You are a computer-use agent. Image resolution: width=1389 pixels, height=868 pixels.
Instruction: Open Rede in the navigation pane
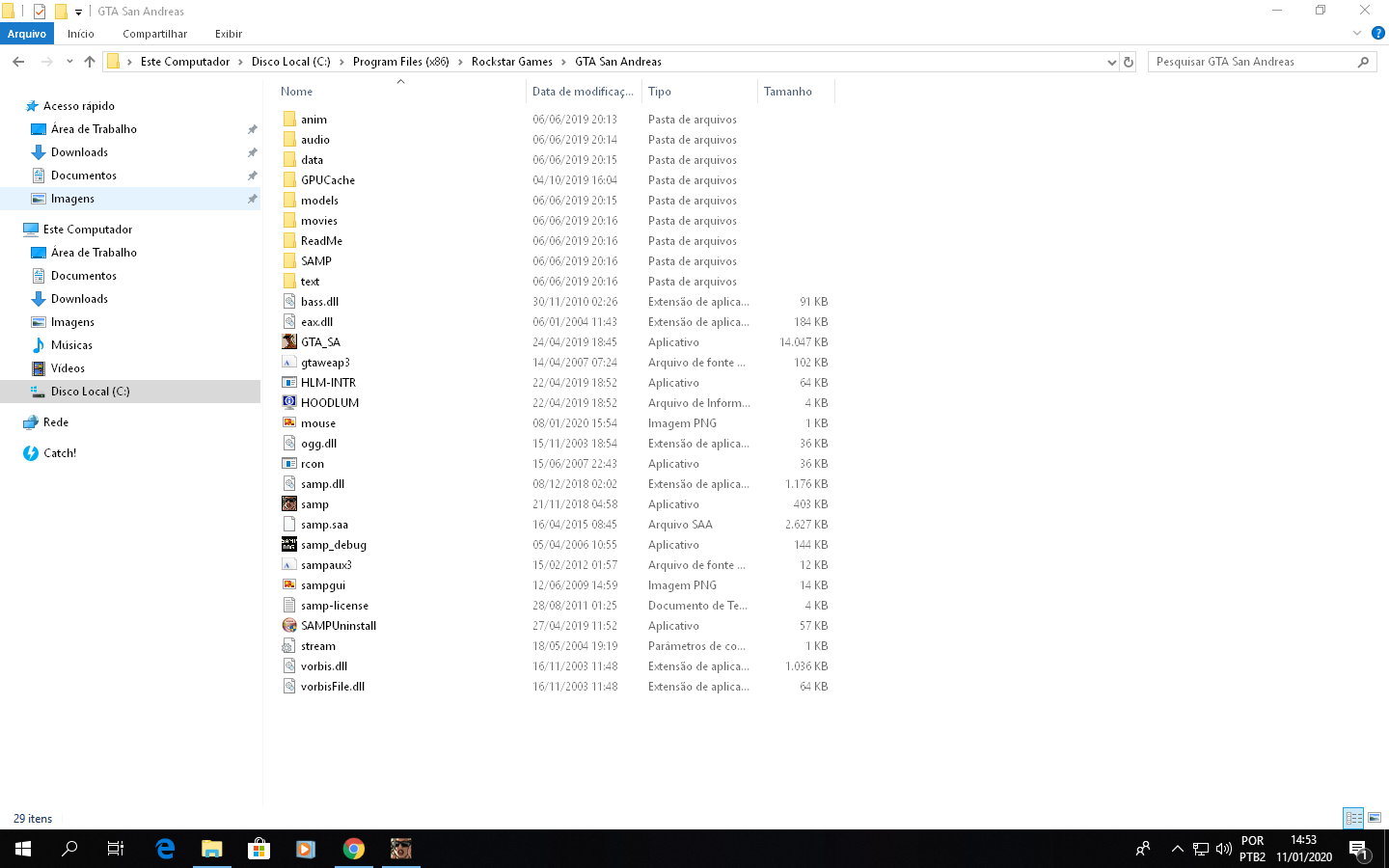[56, 422]
